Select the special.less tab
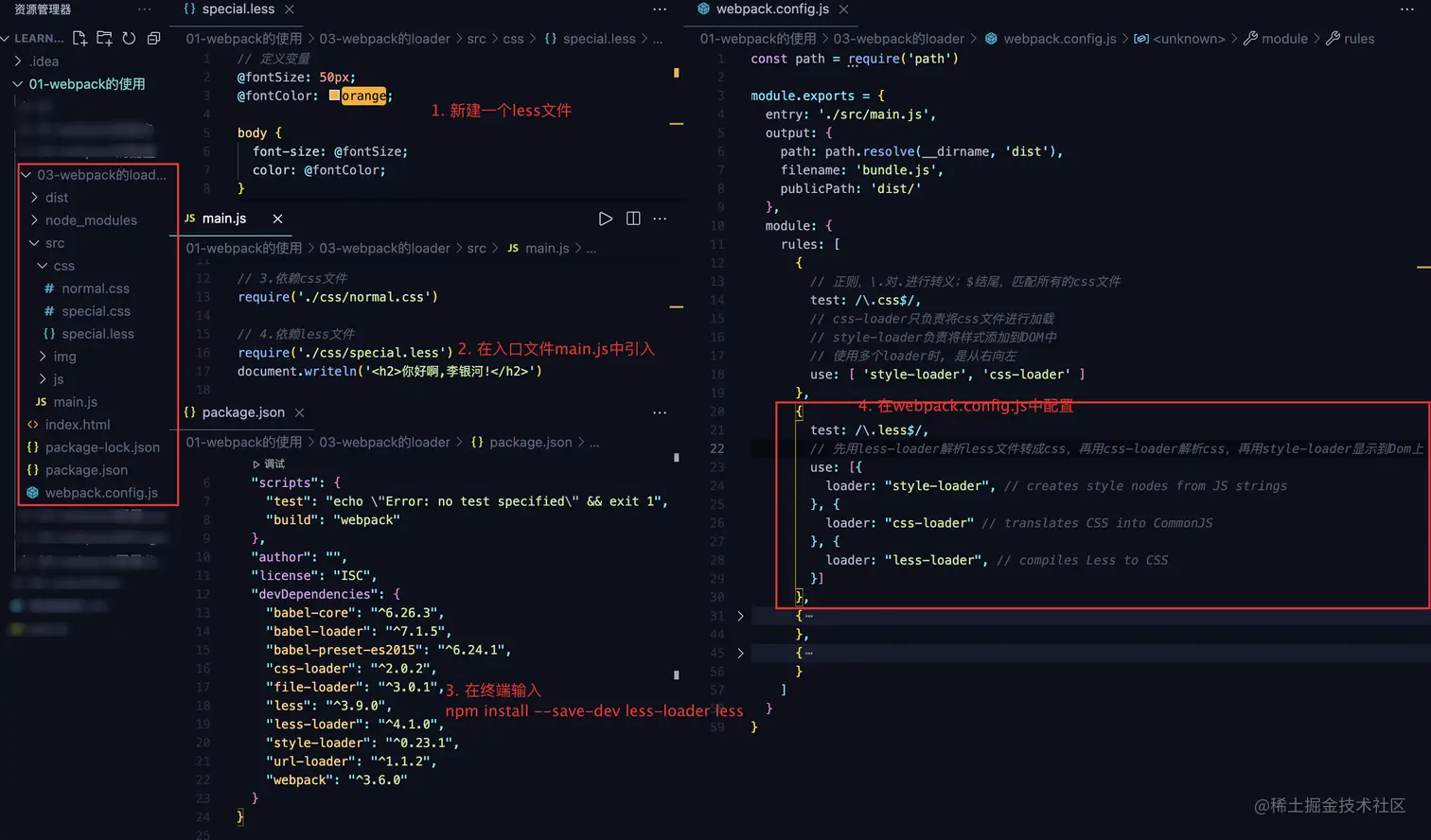The image size is (1431, 840). 238,9
